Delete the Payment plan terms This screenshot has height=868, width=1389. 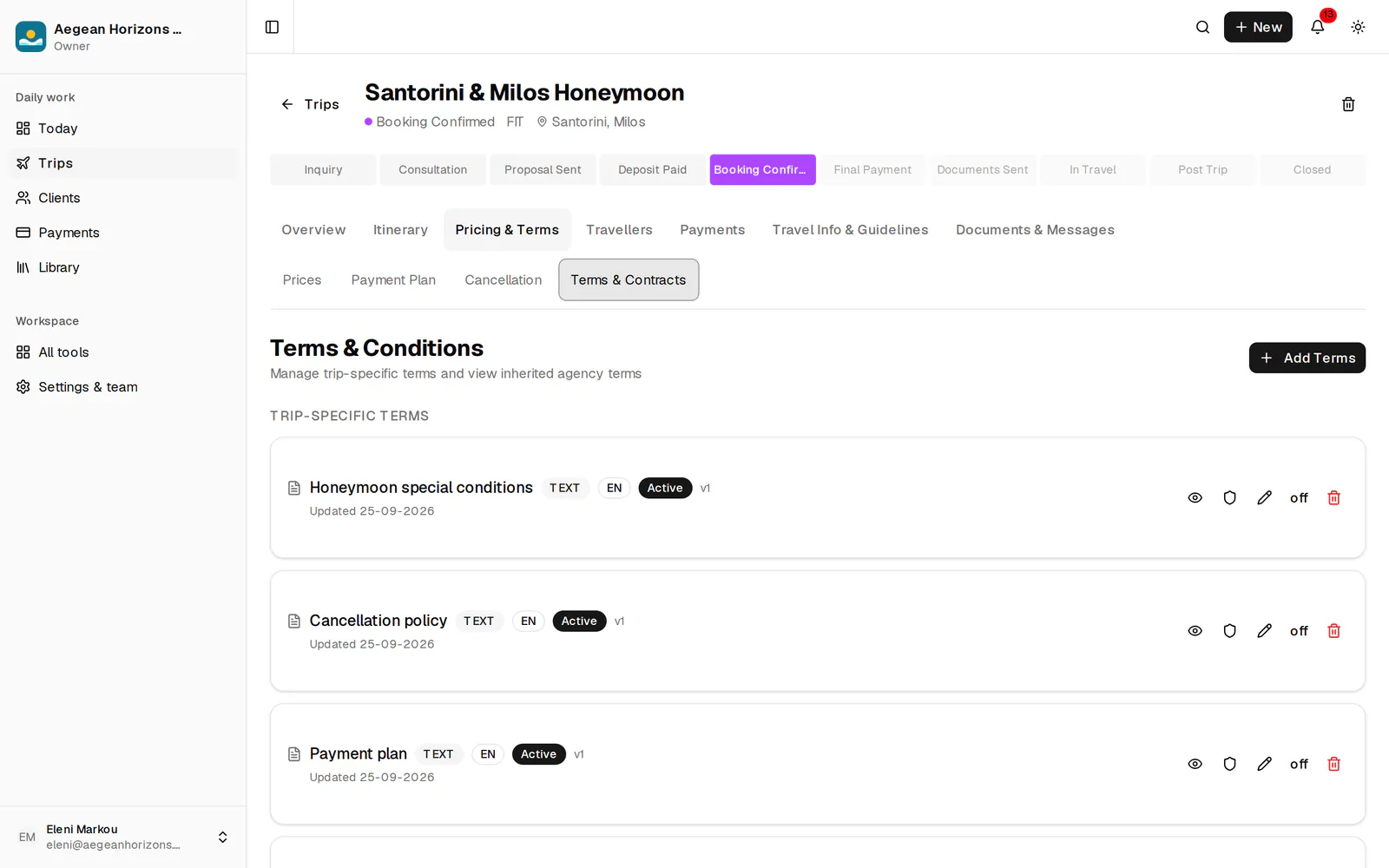point(1333,764)
